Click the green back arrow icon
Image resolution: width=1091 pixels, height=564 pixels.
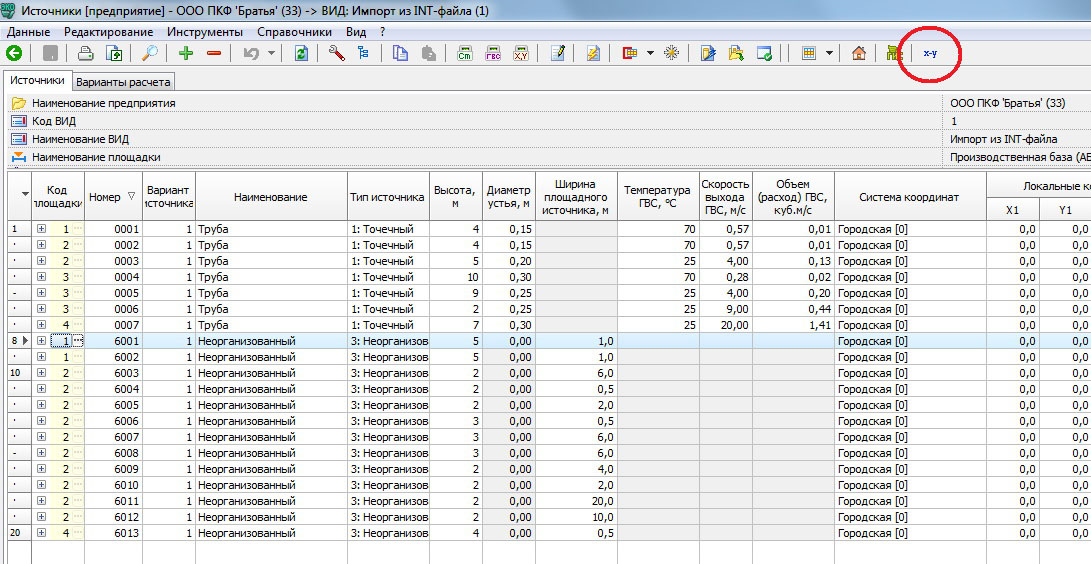(14, 54)
